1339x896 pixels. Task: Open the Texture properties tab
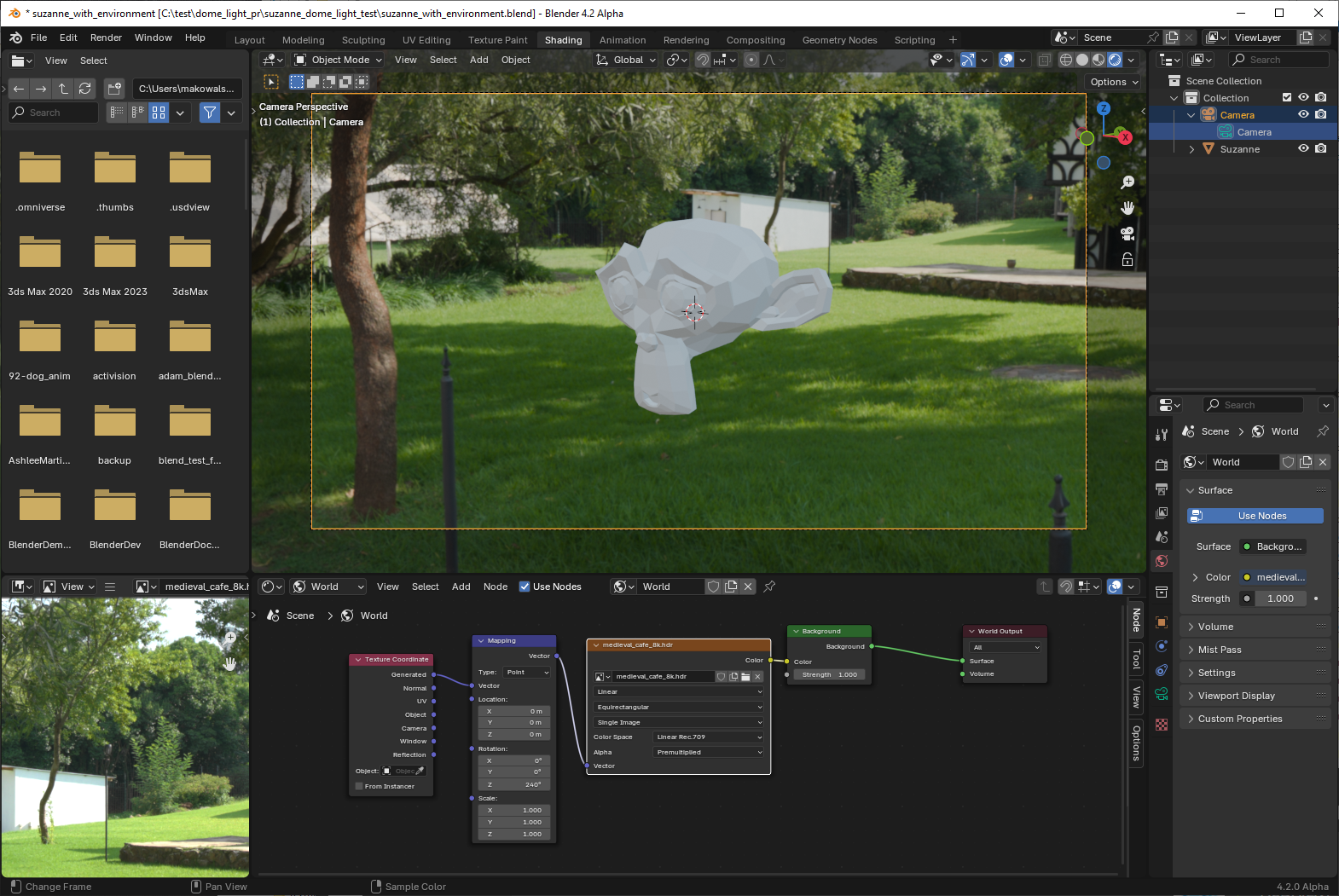click(x=1162, y=725)
